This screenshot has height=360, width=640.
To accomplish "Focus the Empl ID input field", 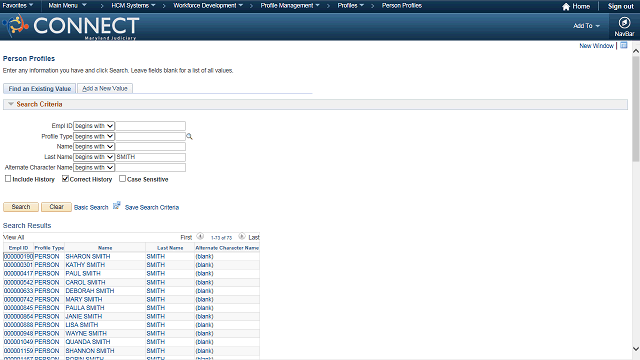I will (x=151, y=126).
